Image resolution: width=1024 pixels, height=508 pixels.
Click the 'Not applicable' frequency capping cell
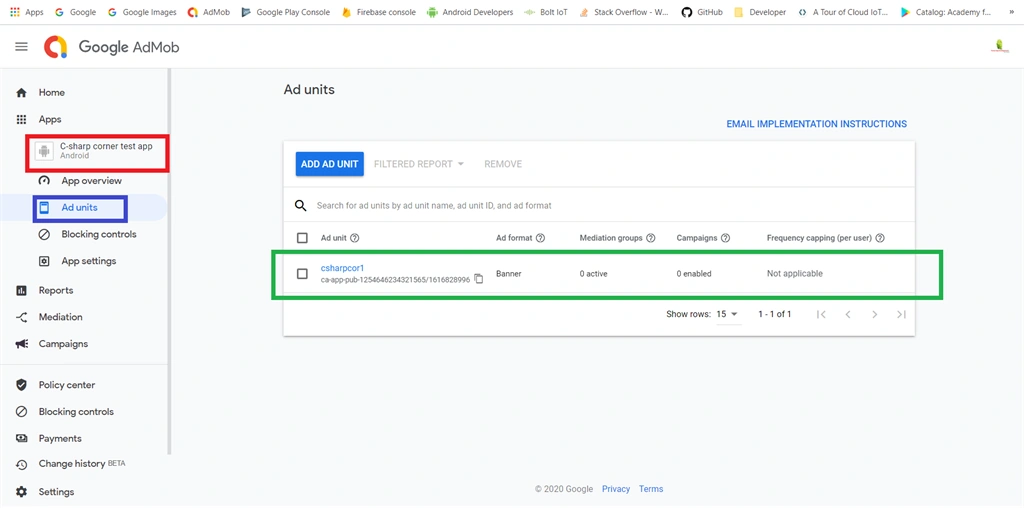click(795, 274)
